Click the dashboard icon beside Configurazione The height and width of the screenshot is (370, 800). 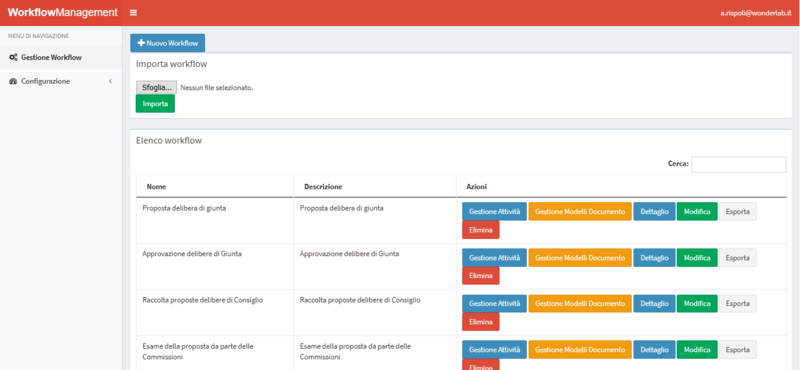point(13,81)
